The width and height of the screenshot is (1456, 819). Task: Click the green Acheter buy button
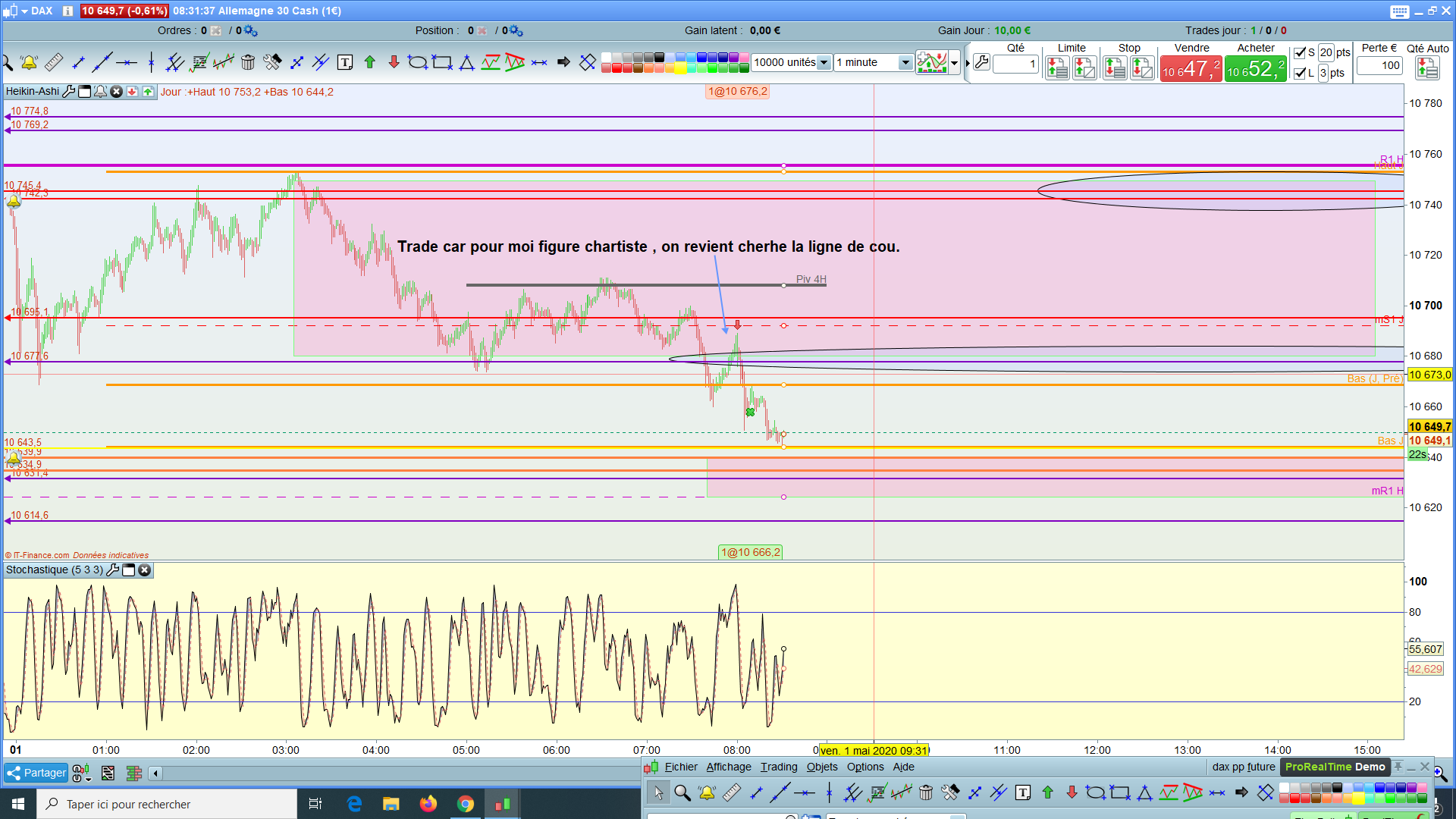pyautogui.click(x=1255, y=69)
